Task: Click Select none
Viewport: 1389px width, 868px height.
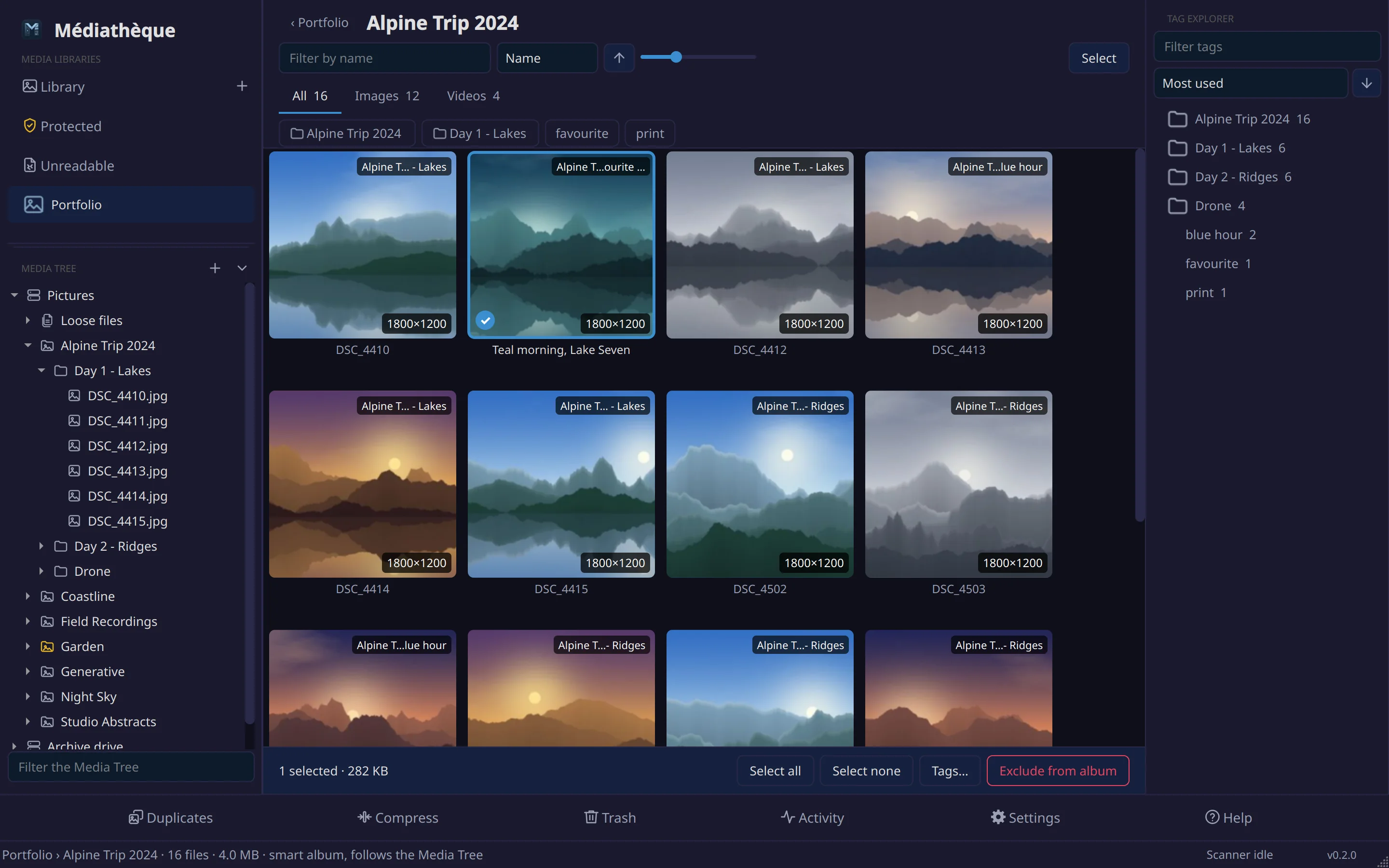Action: (x=866, y=771)
